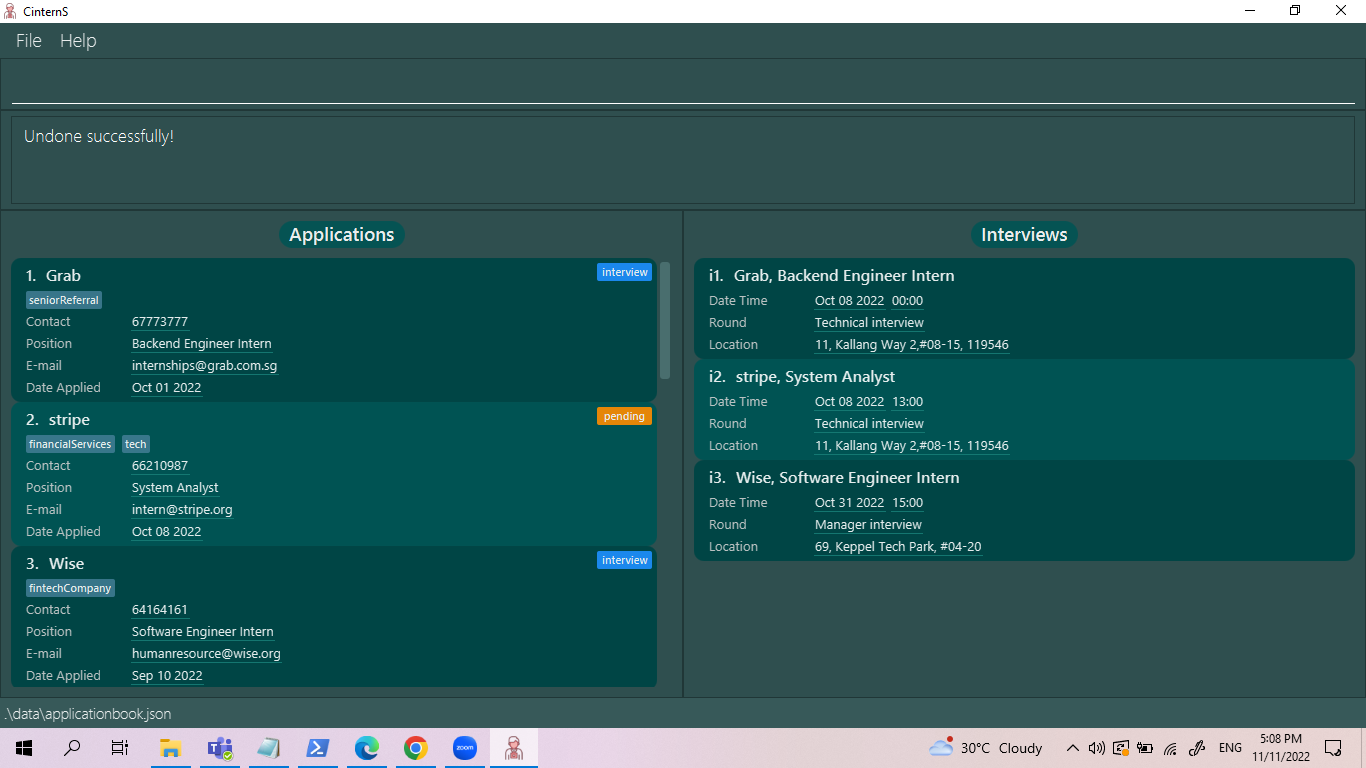
Task: Click i2 round Technical interview
Action: click(x=869, y=424)
